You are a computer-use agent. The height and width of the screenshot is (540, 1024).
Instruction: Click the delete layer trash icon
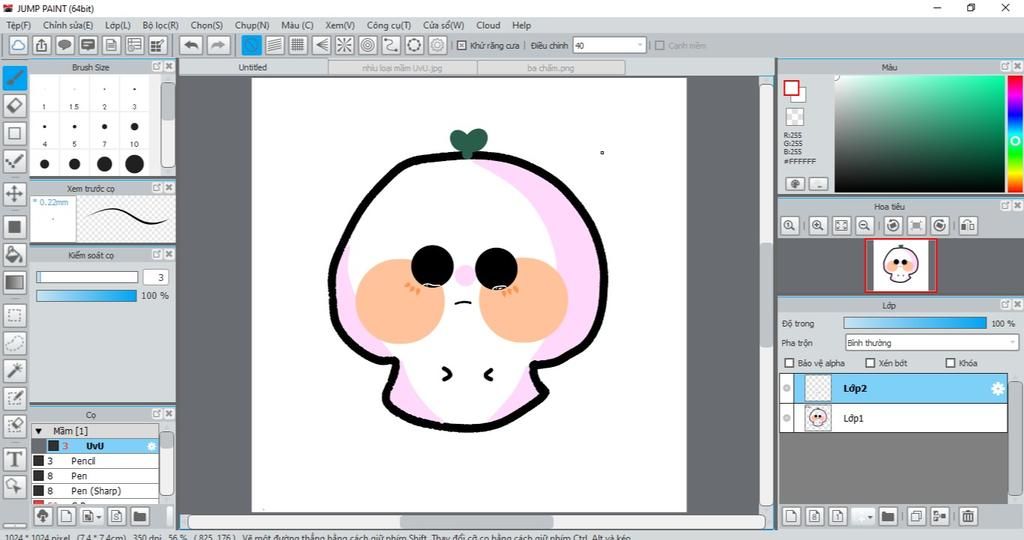968,516
